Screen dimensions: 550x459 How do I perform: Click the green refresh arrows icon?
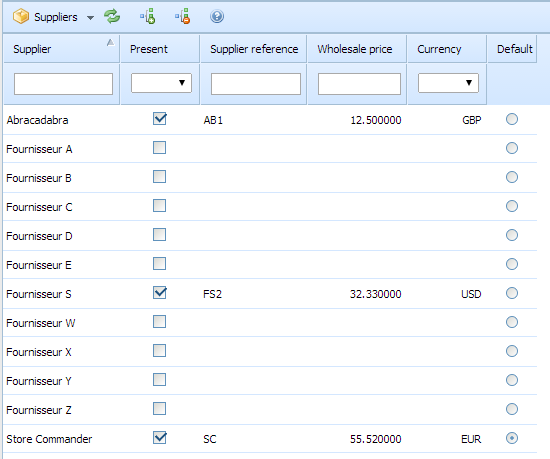click(x=112, y=16)
